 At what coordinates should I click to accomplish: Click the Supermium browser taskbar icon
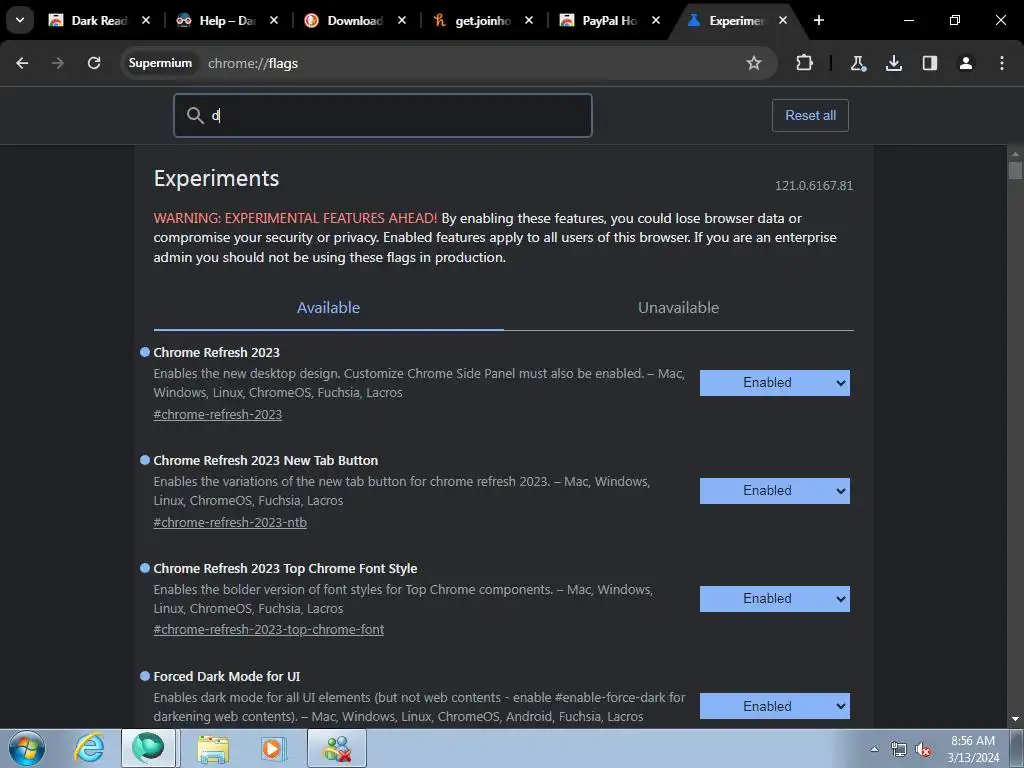coord(148,748)
